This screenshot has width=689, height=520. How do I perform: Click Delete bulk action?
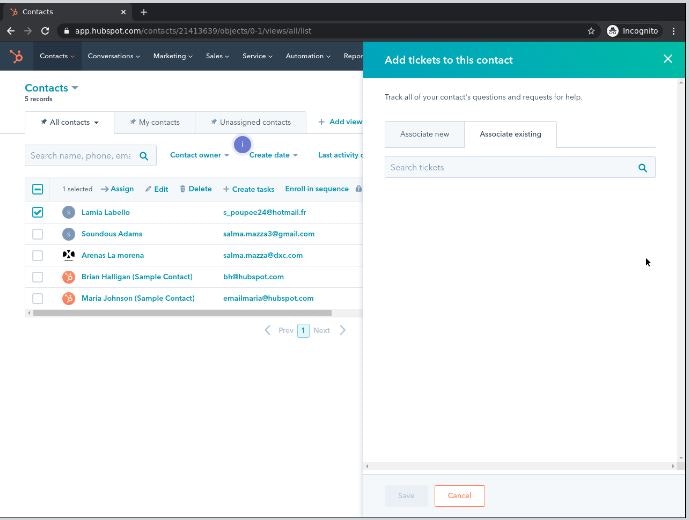click(196, 189)
